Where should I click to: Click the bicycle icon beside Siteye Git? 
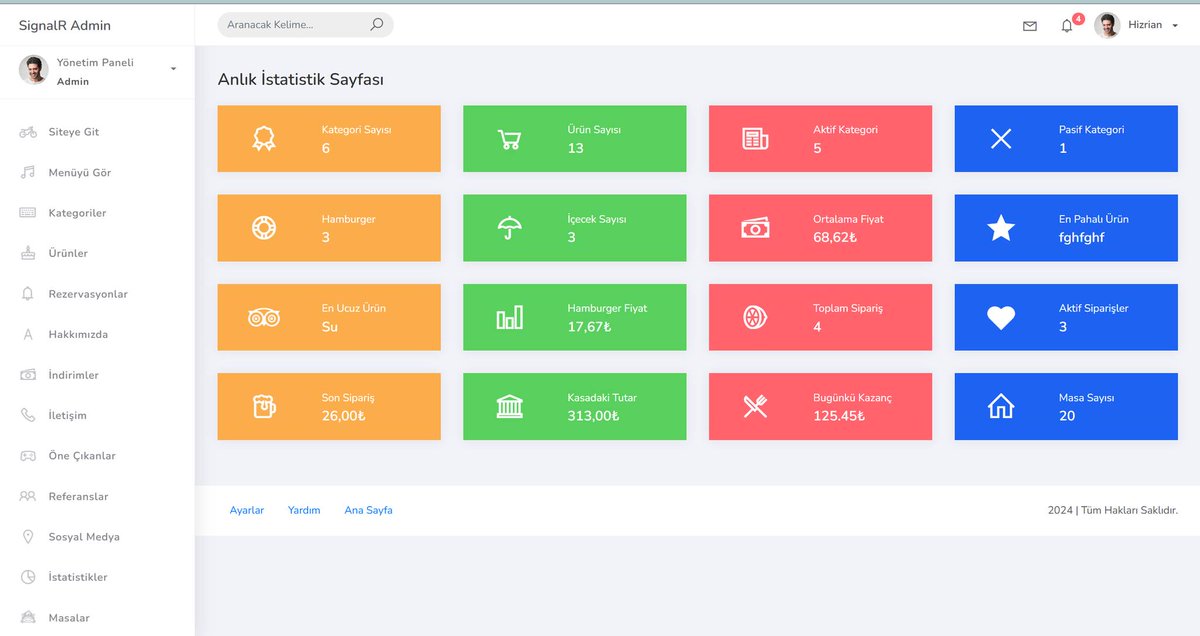tap(28, 132)
